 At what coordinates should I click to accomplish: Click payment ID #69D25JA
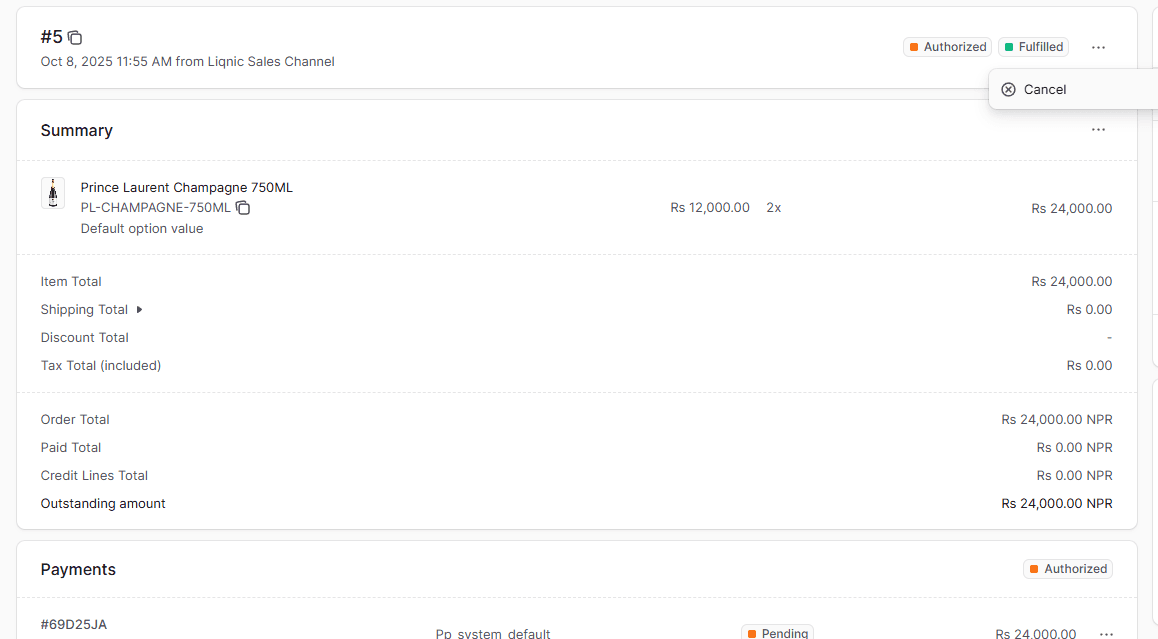[x=74, y=624]
